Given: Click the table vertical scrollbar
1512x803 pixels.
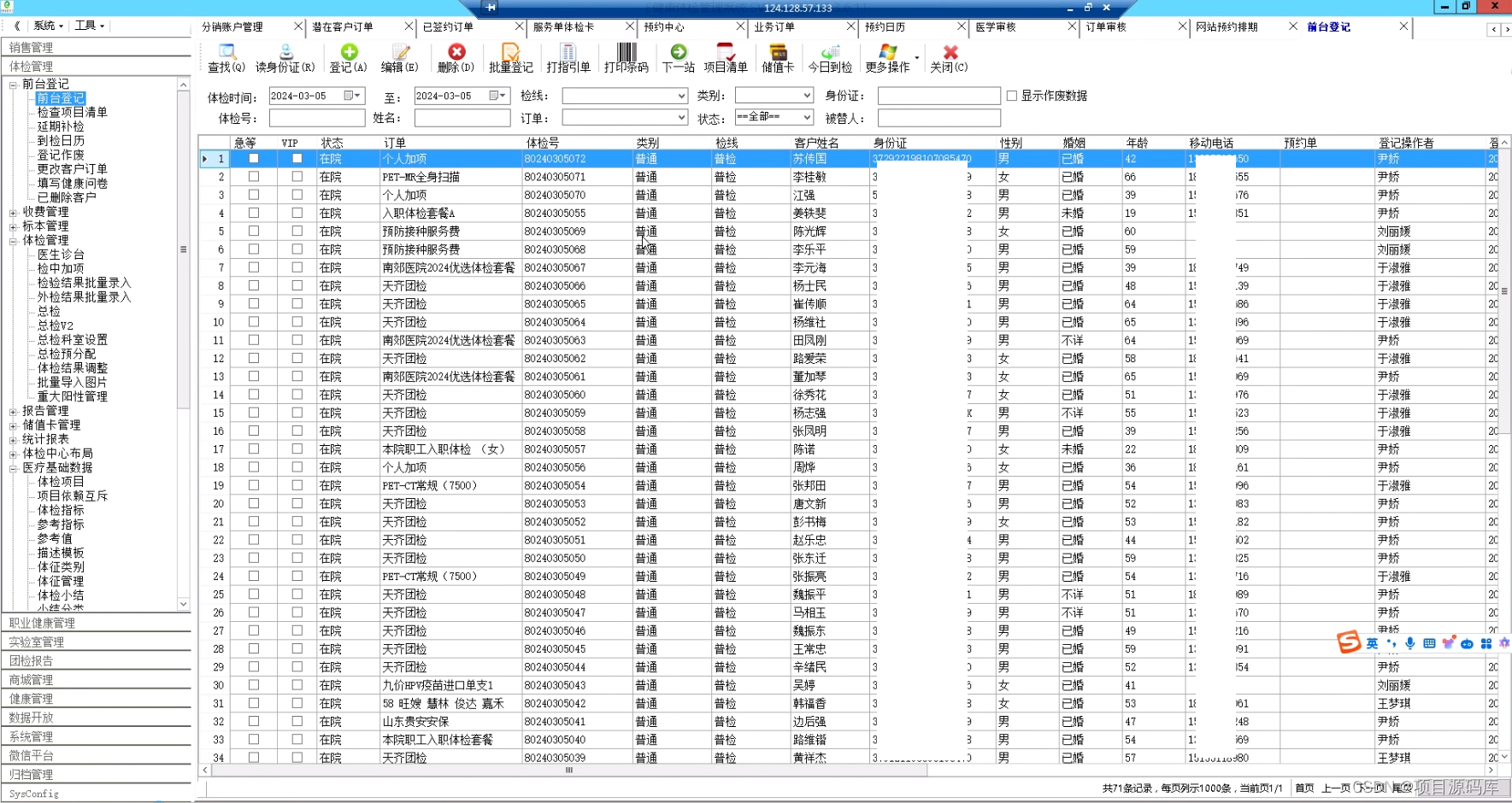Looking at the screenshot, I should (x=1504, y=290).
